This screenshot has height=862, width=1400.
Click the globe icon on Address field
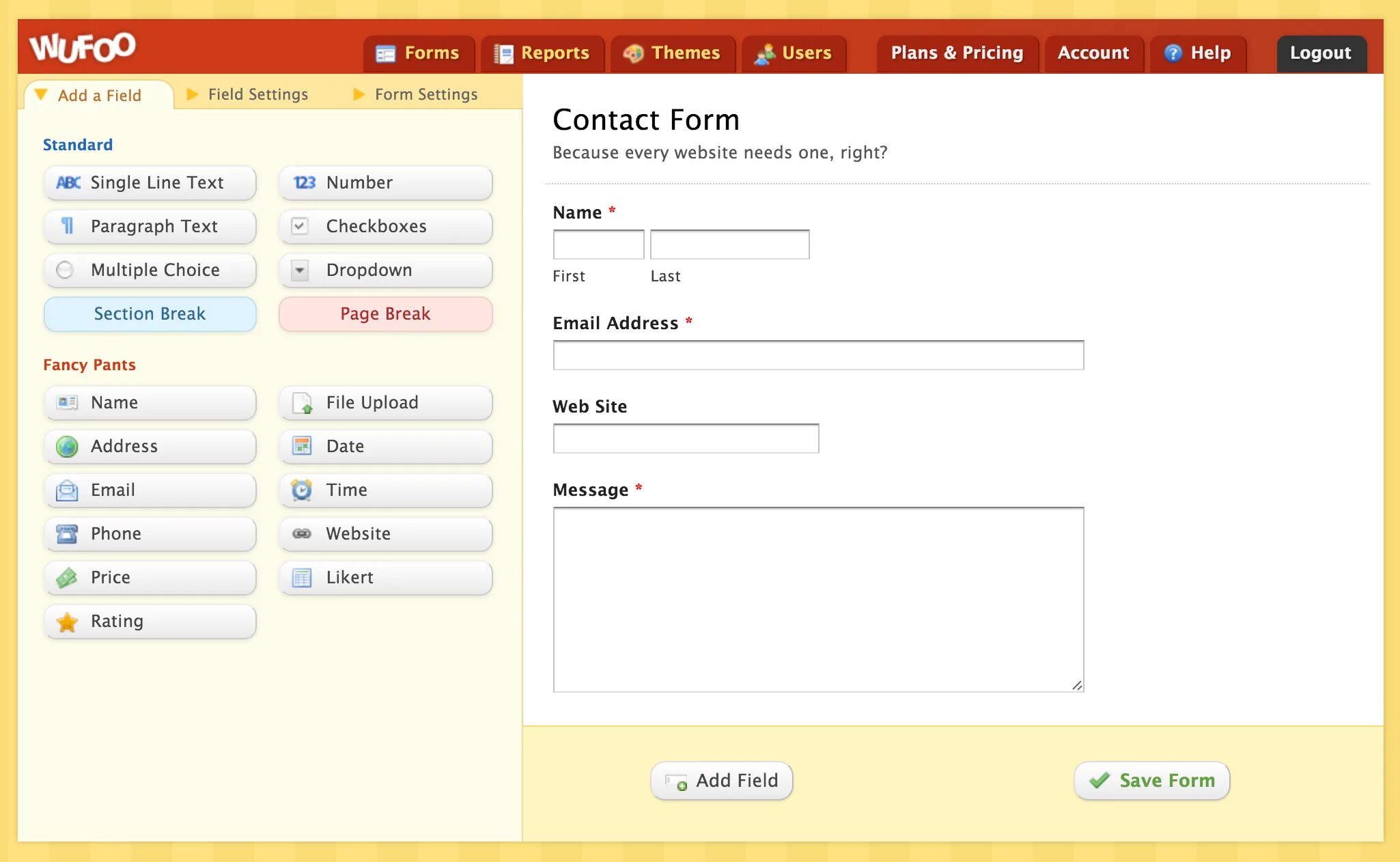tap(67, 446)
